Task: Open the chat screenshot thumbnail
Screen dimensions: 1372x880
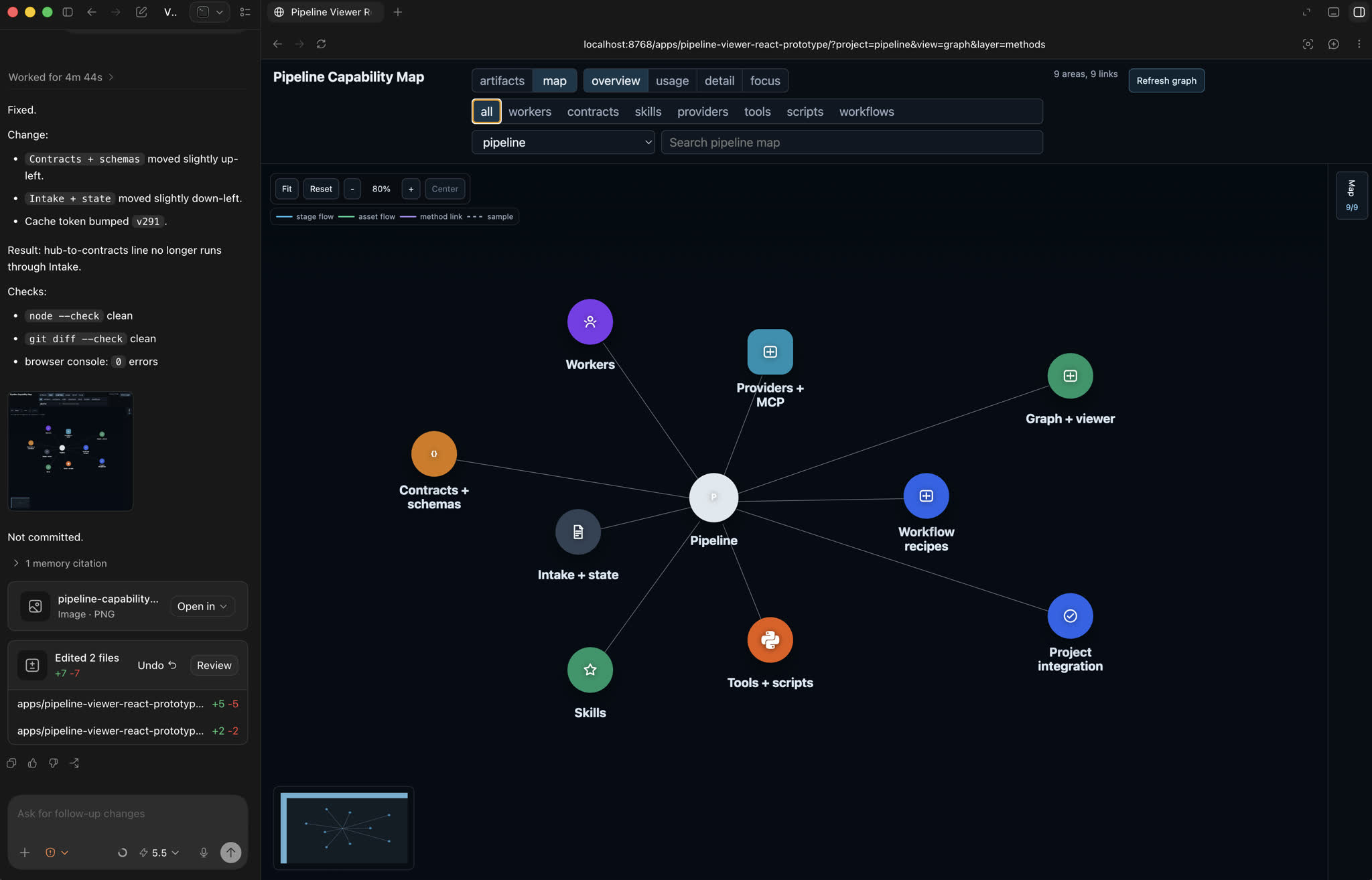Action: click(70, 451)
